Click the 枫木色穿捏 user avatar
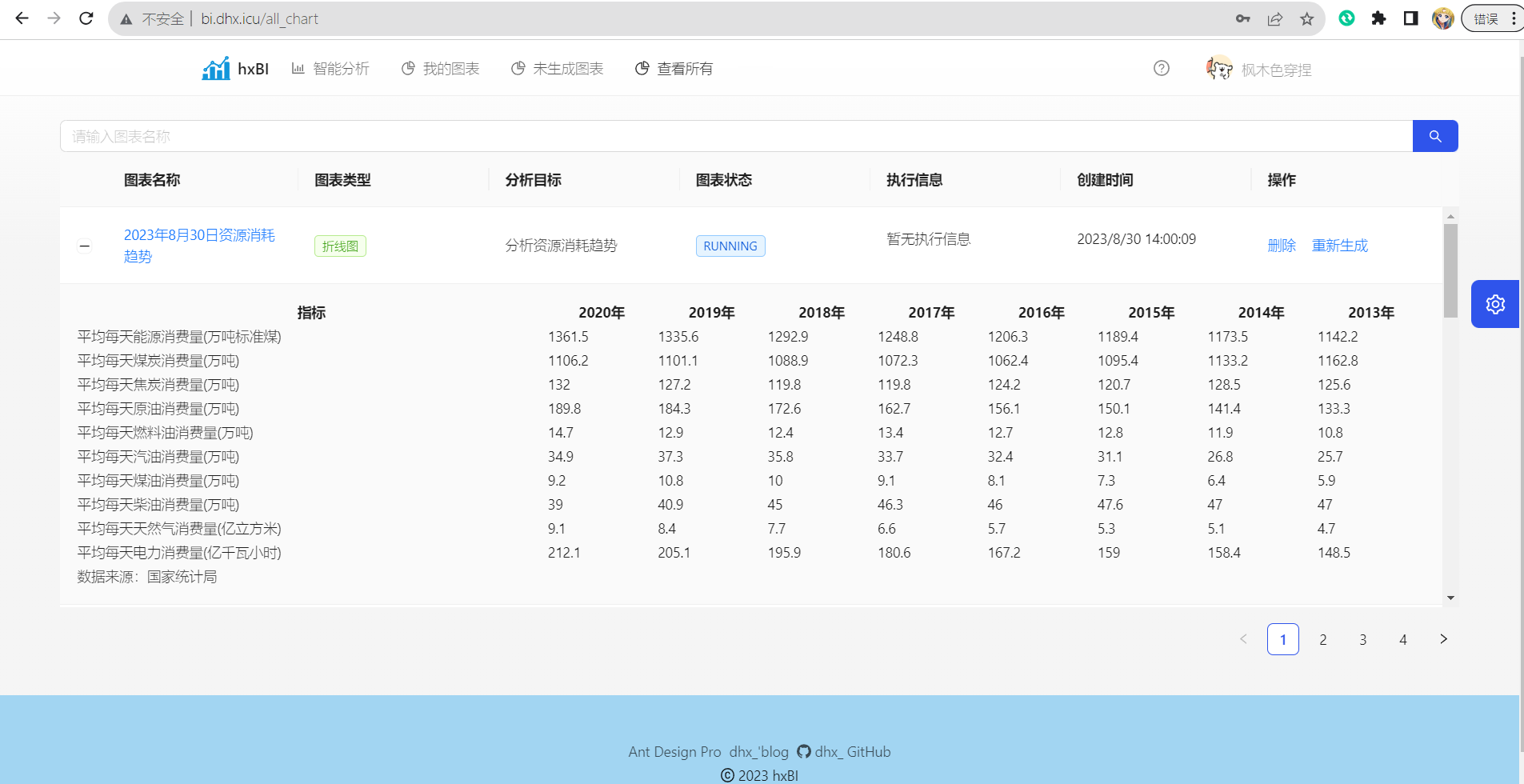 1218,68
